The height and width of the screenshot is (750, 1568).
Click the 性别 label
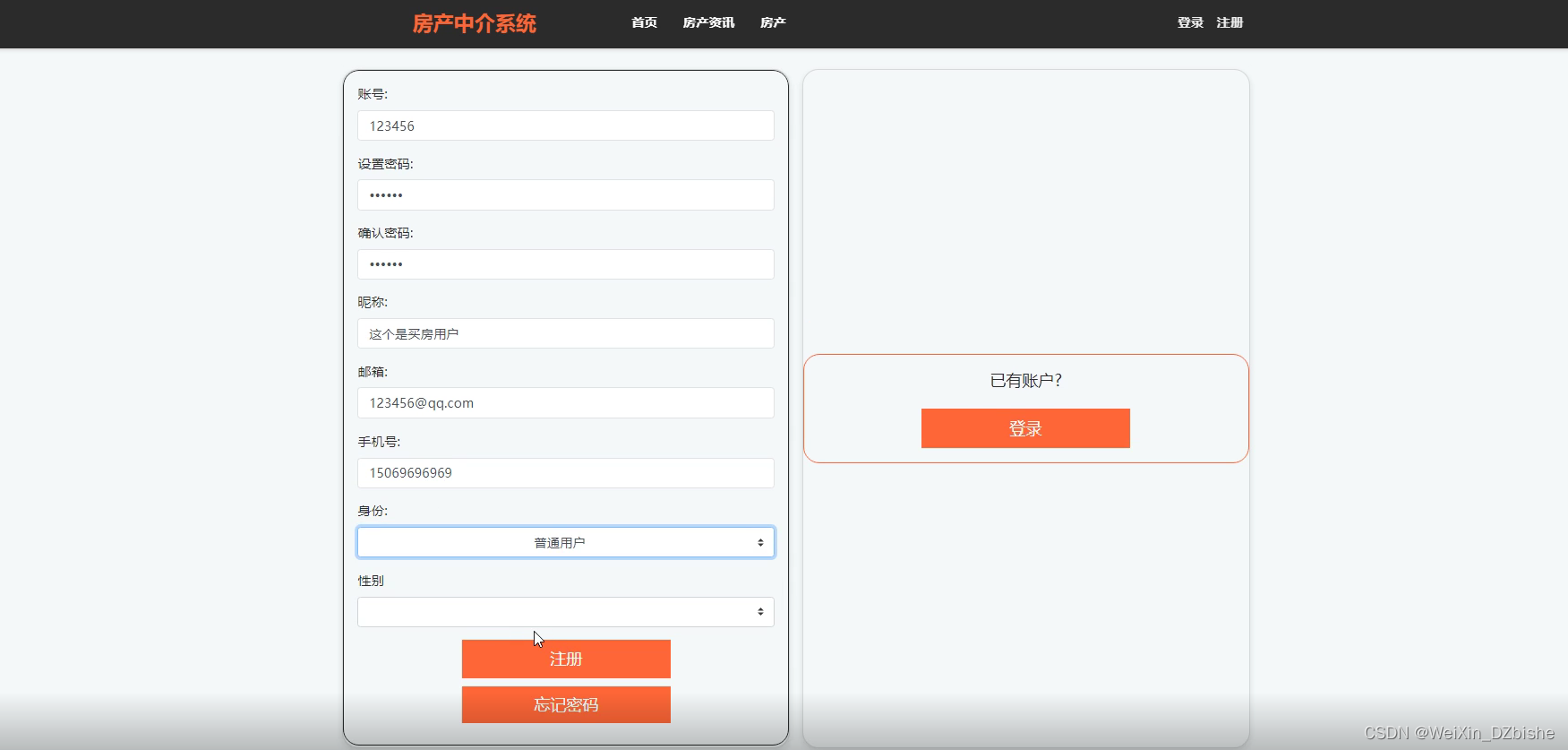pyautogui.click(x=371, y=581)
